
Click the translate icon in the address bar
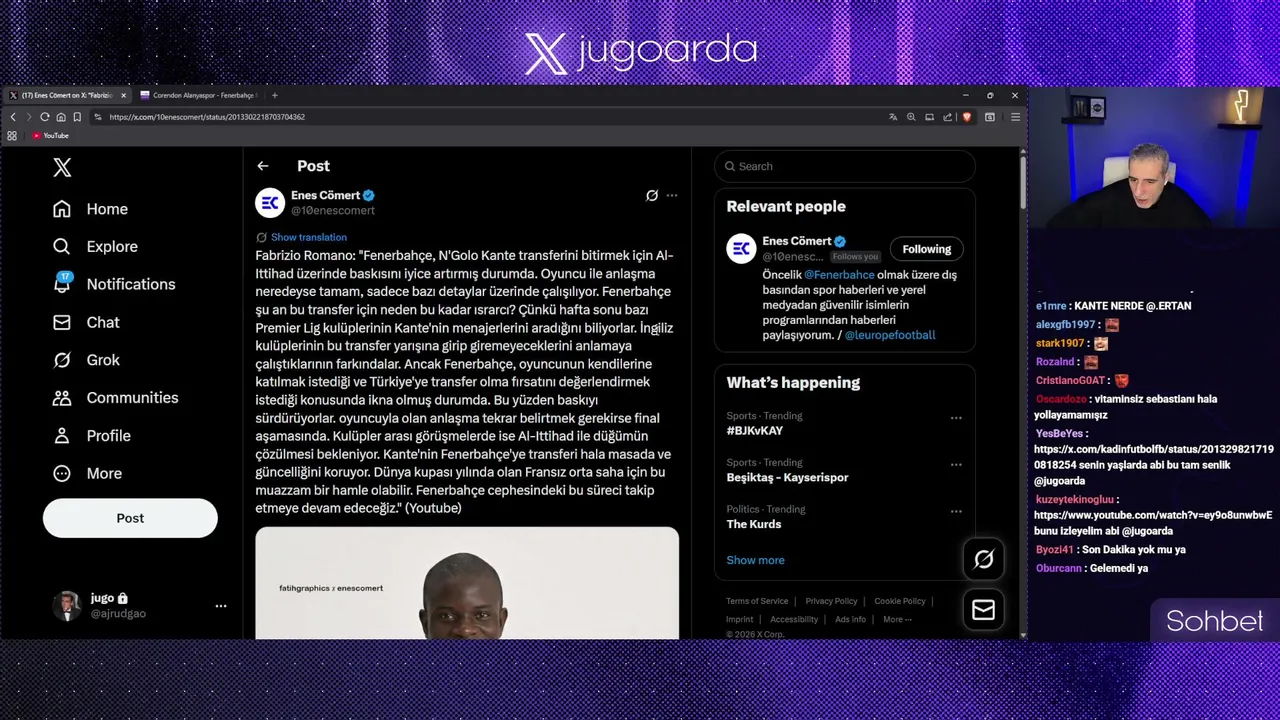pos(893,117)
